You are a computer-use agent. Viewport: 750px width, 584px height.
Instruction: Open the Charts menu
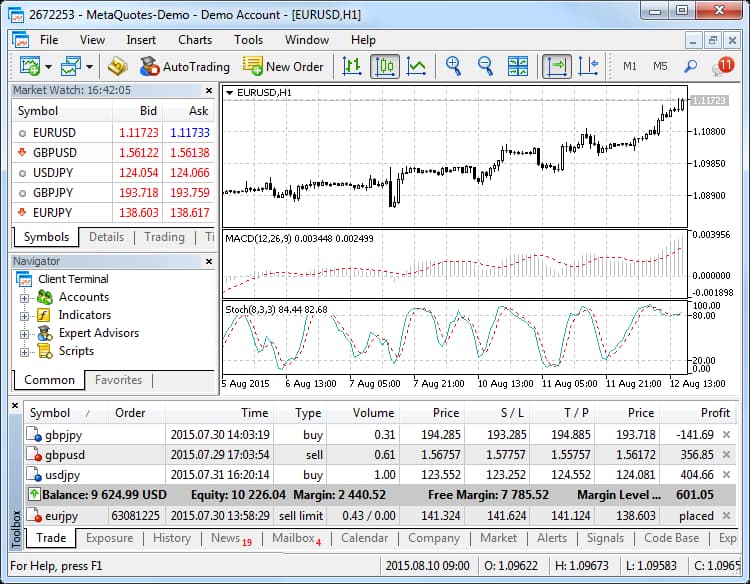(195, 40)
